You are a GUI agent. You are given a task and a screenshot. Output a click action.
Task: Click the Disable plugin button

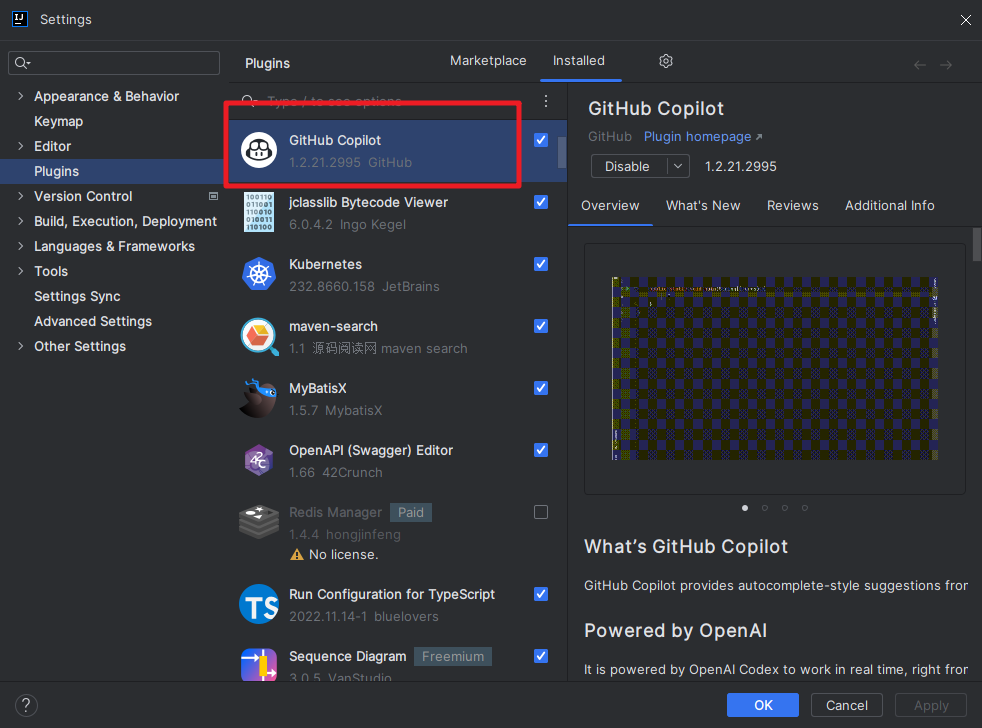(628, 166)
